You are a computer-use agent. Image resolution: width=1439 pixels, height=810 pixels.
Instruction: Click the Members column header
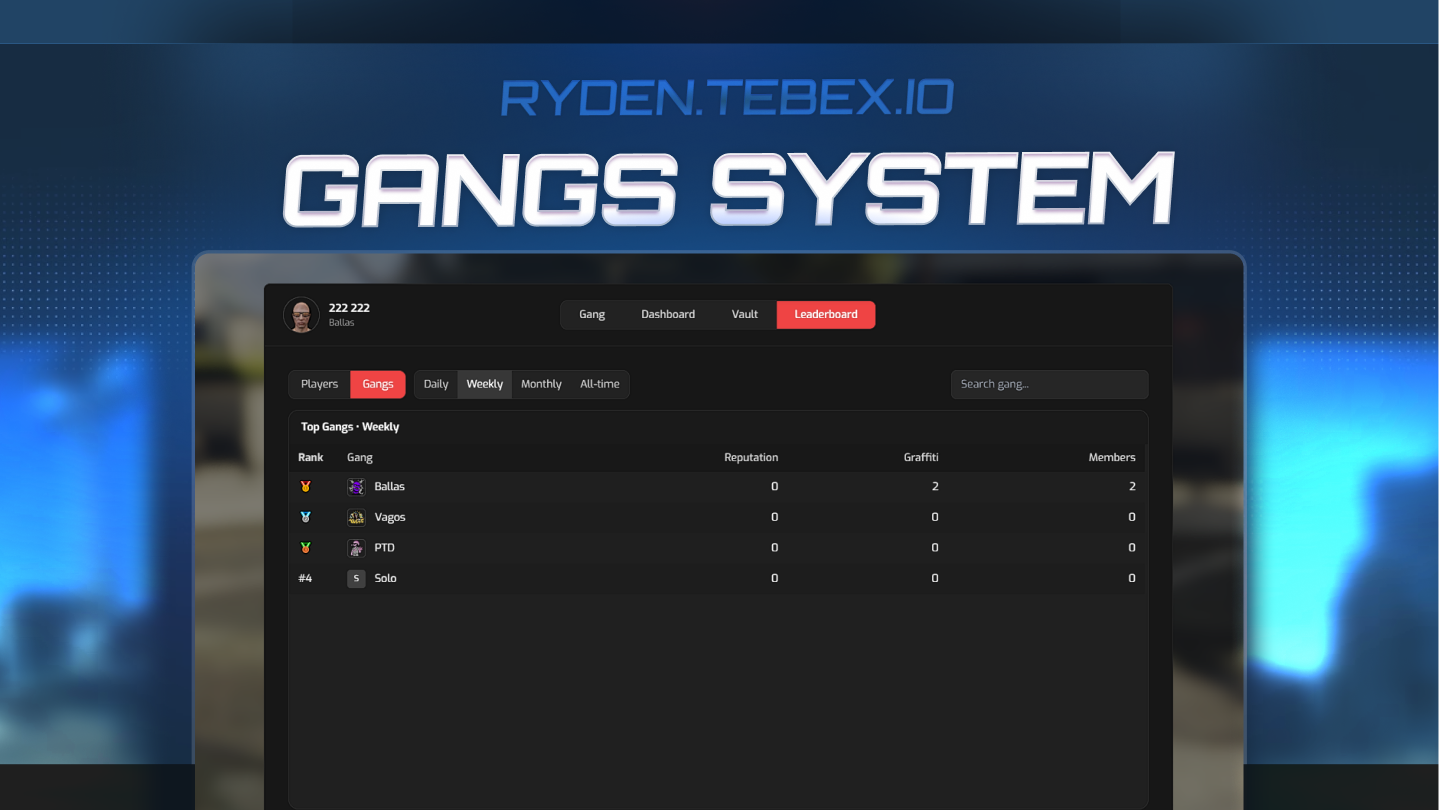[1112, 457]
